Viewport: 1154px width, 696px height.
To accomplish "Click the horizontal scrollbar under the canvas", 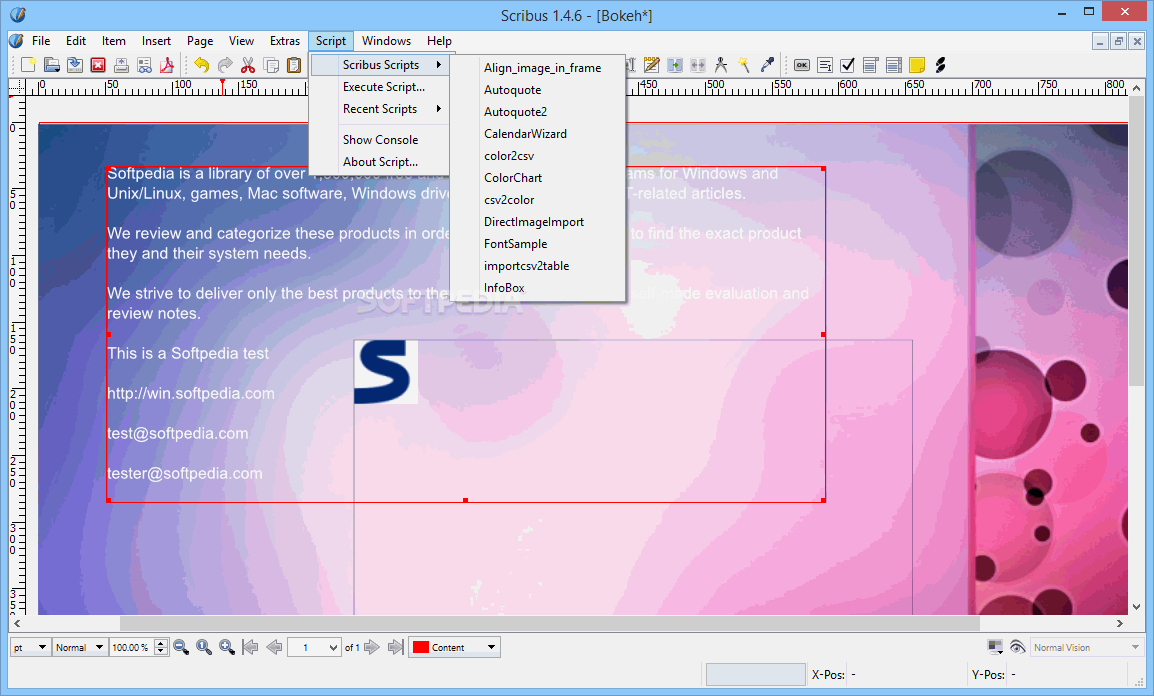I will 550,623.
